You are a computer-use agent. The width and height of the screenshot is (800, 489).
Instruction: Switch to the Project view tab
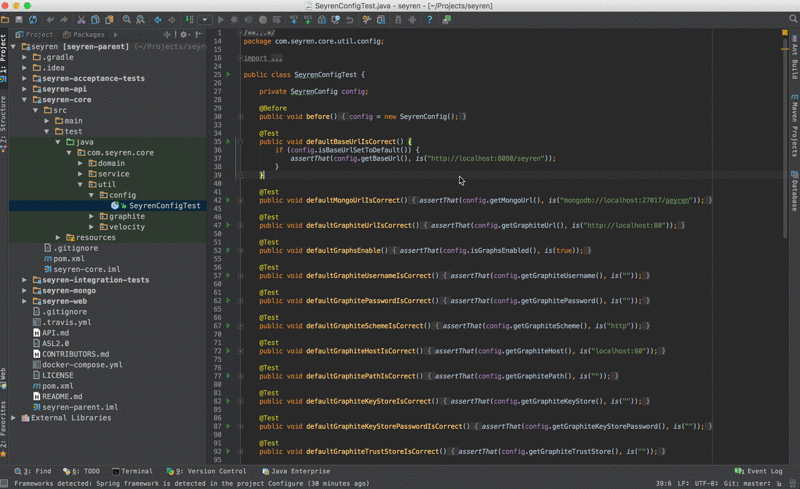click(34, 35)
